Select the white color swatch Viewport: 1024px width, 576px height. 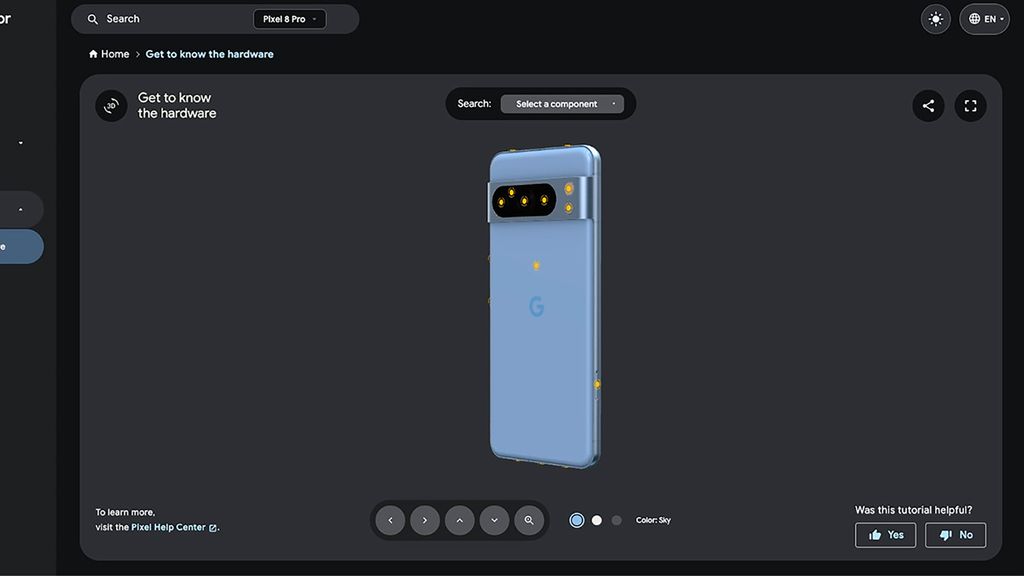pyautogui.click(x=597, y=520)
